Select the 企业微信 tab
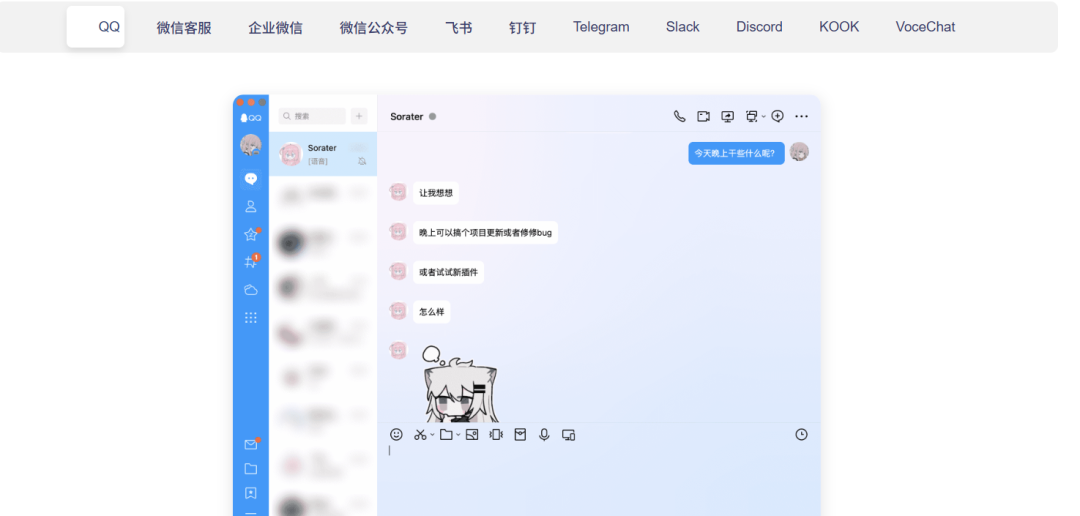1080x516 pixels. pyautogui.click(x=276, y=28)
